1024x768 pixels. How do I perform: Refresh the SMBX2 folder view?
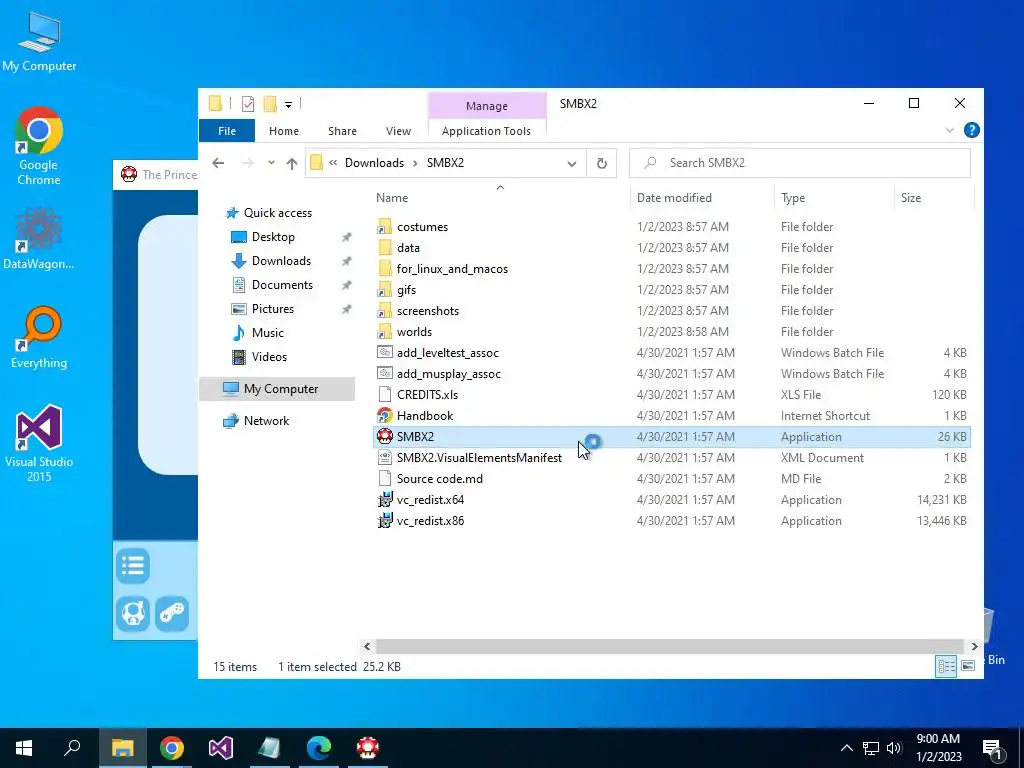(x=601, y=163)
